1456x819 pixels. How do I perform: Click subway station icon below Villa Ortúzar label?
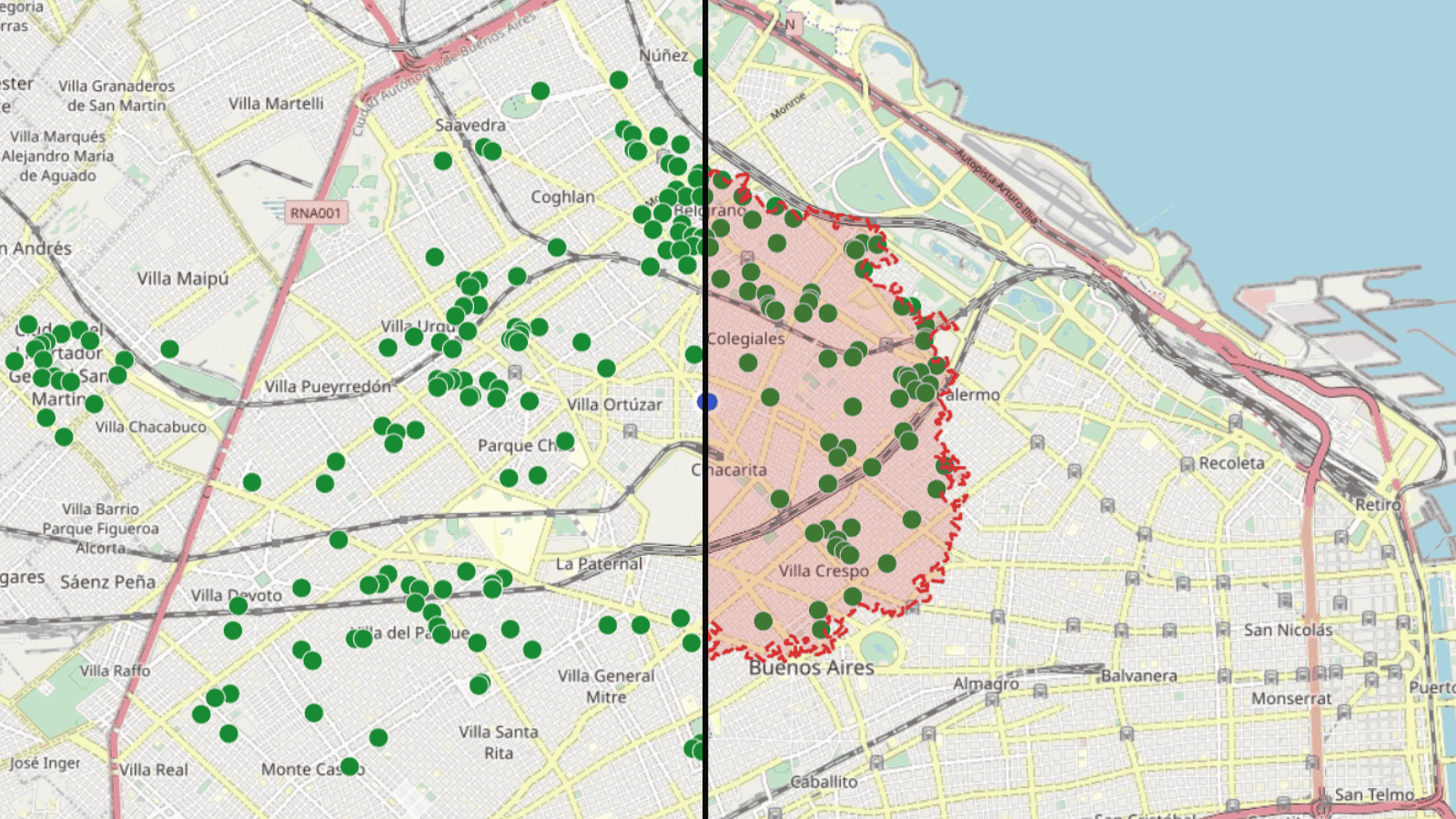630,431
